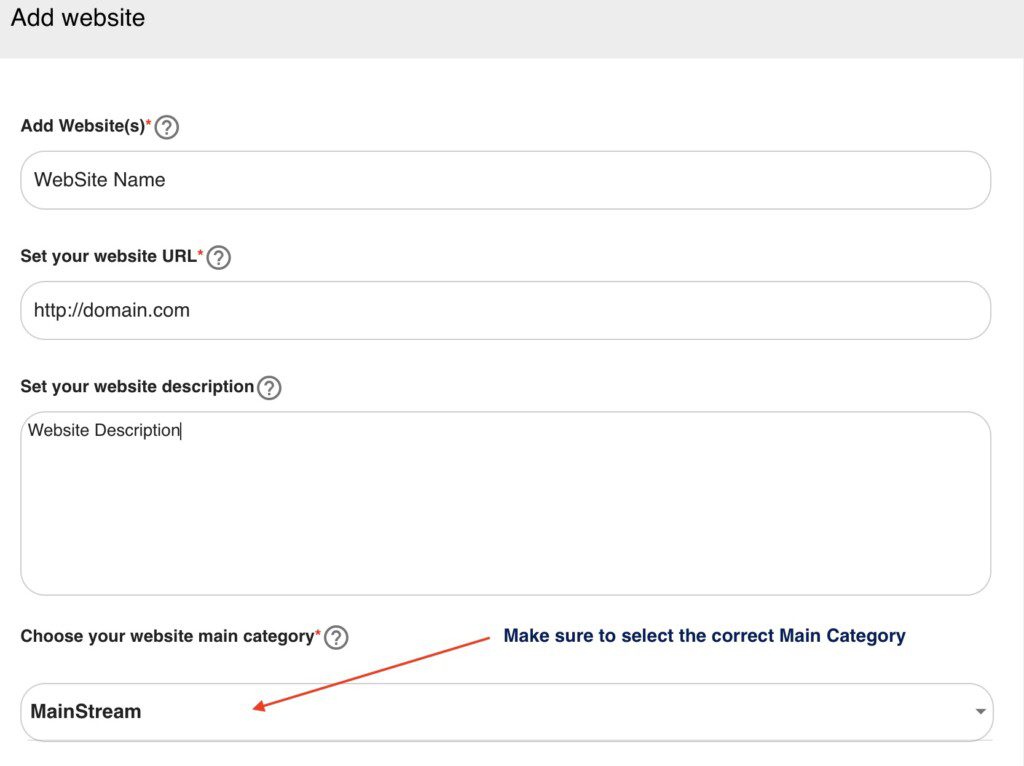Click red asterisk beside website URL label
Viewport: 1024px width, 766px height.
(x=201, y=254)
